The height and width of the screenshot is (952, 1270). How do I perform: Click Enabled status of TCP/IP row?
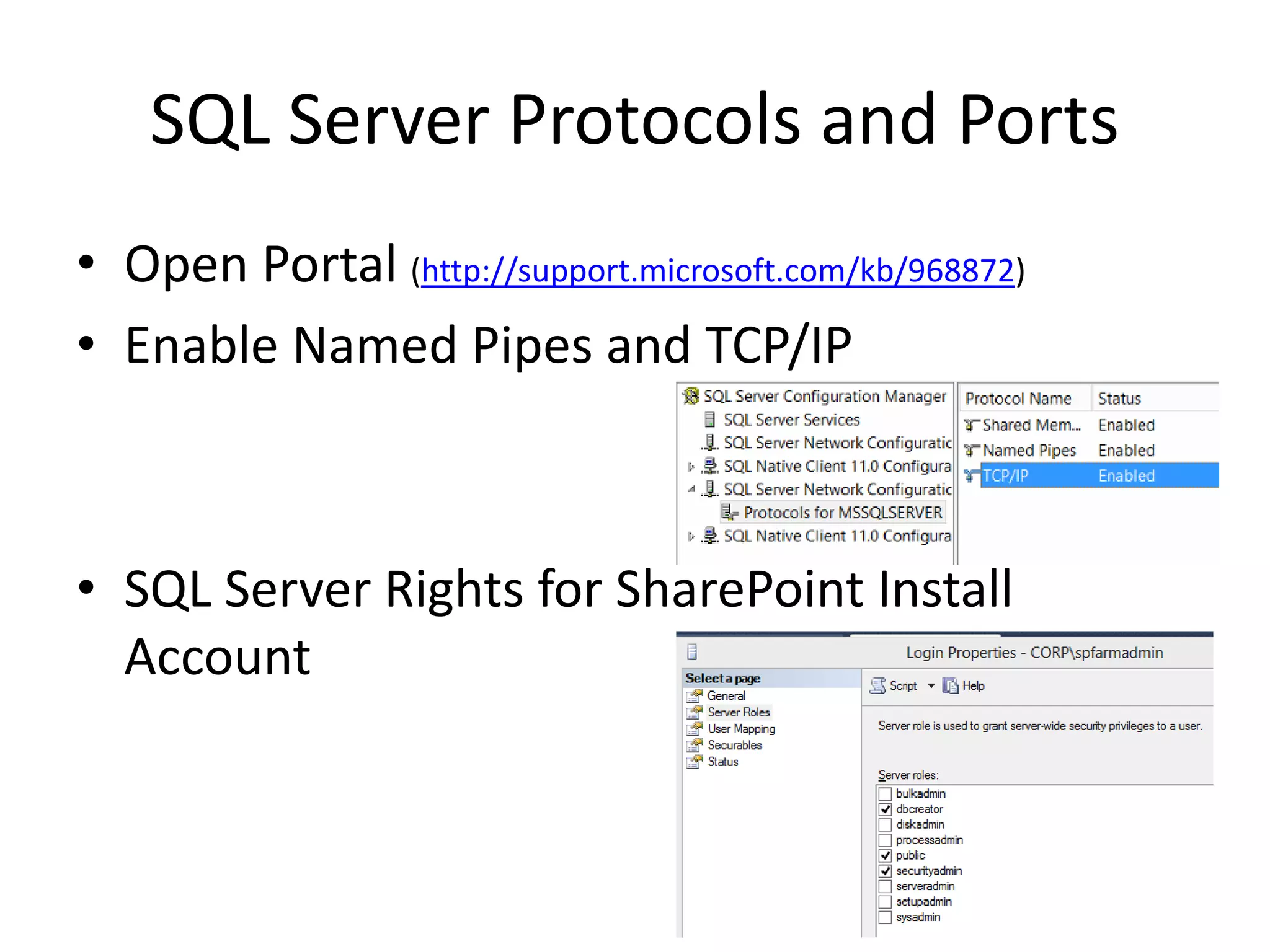pyautogui.click(x=1126, y=476)
